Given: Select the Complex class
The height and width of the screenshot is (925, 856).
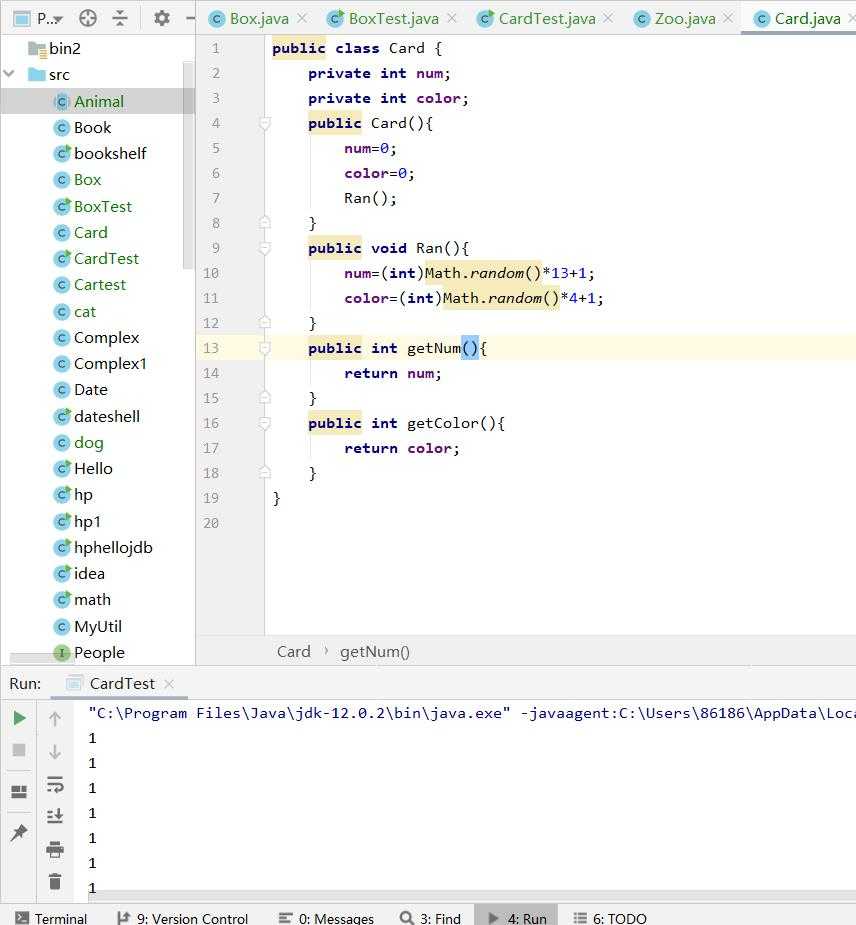Looking at the screenshot, I should [x=97, y=337].
